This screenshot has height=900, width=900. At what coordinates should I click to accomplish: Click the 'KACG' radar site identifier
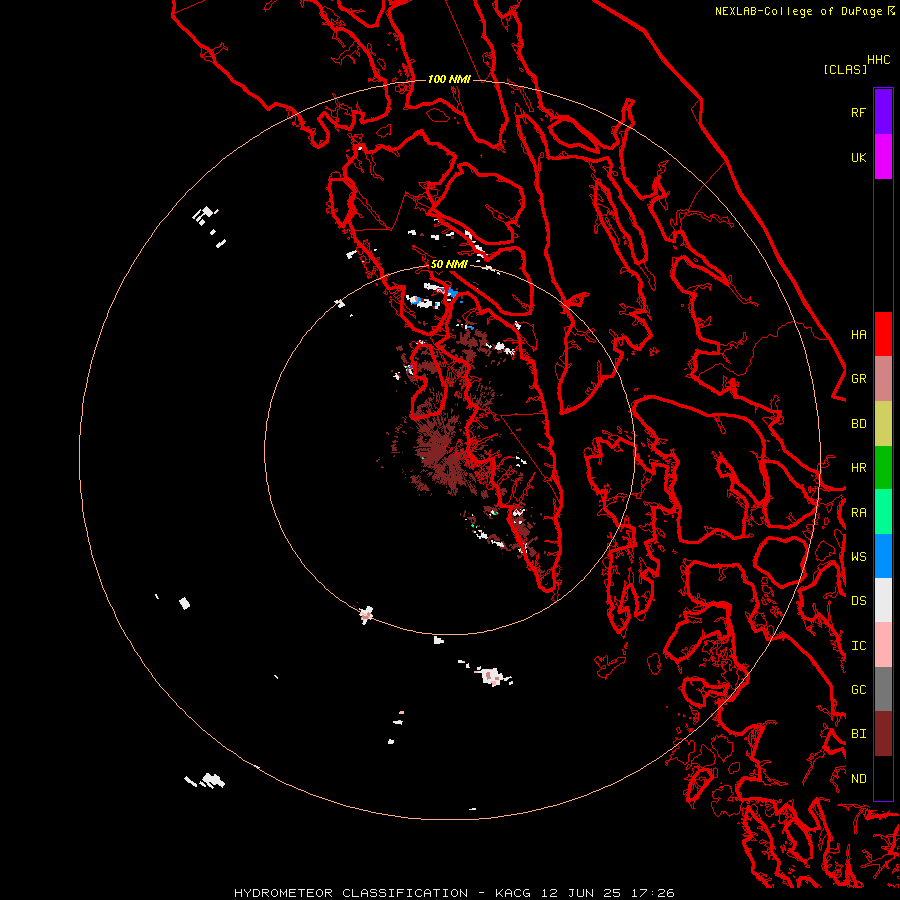click(x=513, y=893)
